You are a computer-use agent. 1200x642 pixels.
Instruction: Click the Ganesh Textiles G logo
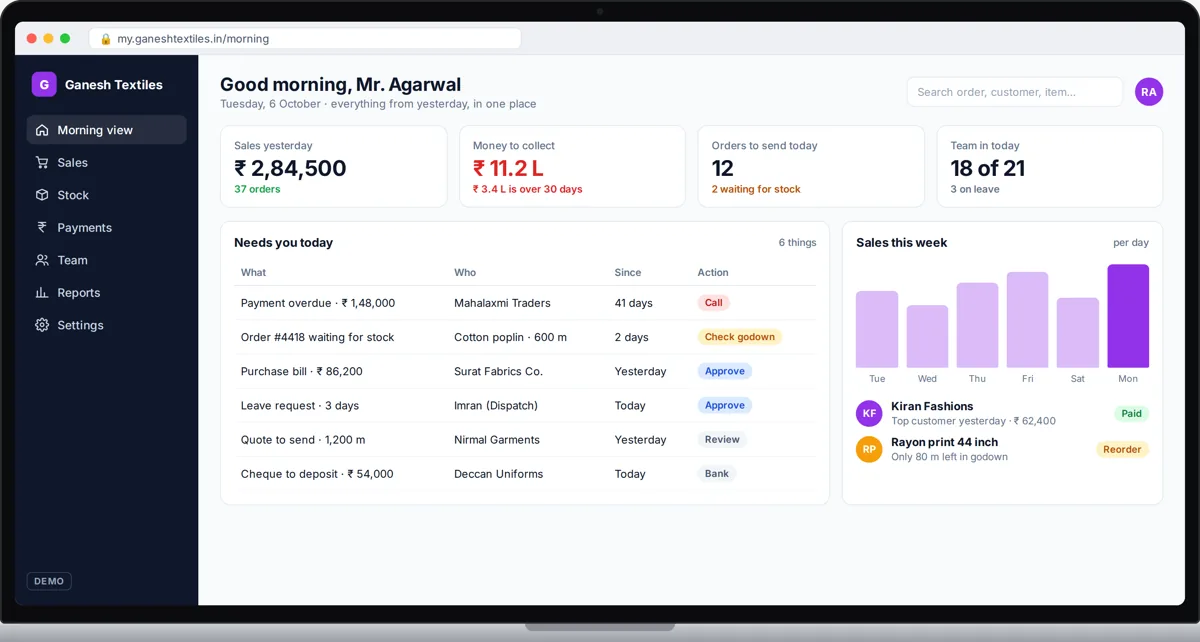(x=44, y=85)
